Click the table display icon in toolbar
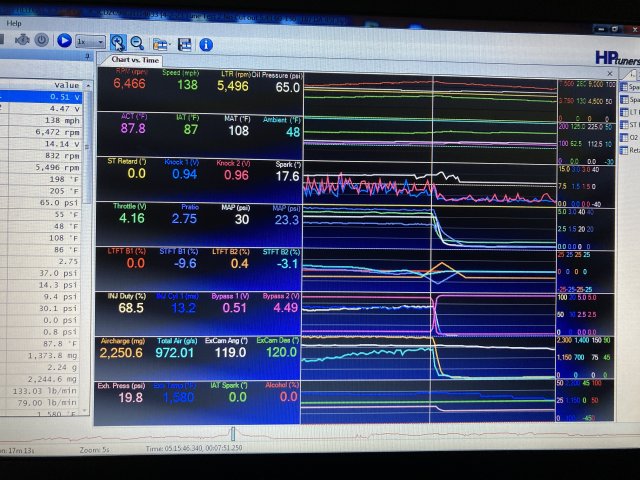The width and height of the screenshot is (640, 480). pyautogui.click(x=185, y=44)
